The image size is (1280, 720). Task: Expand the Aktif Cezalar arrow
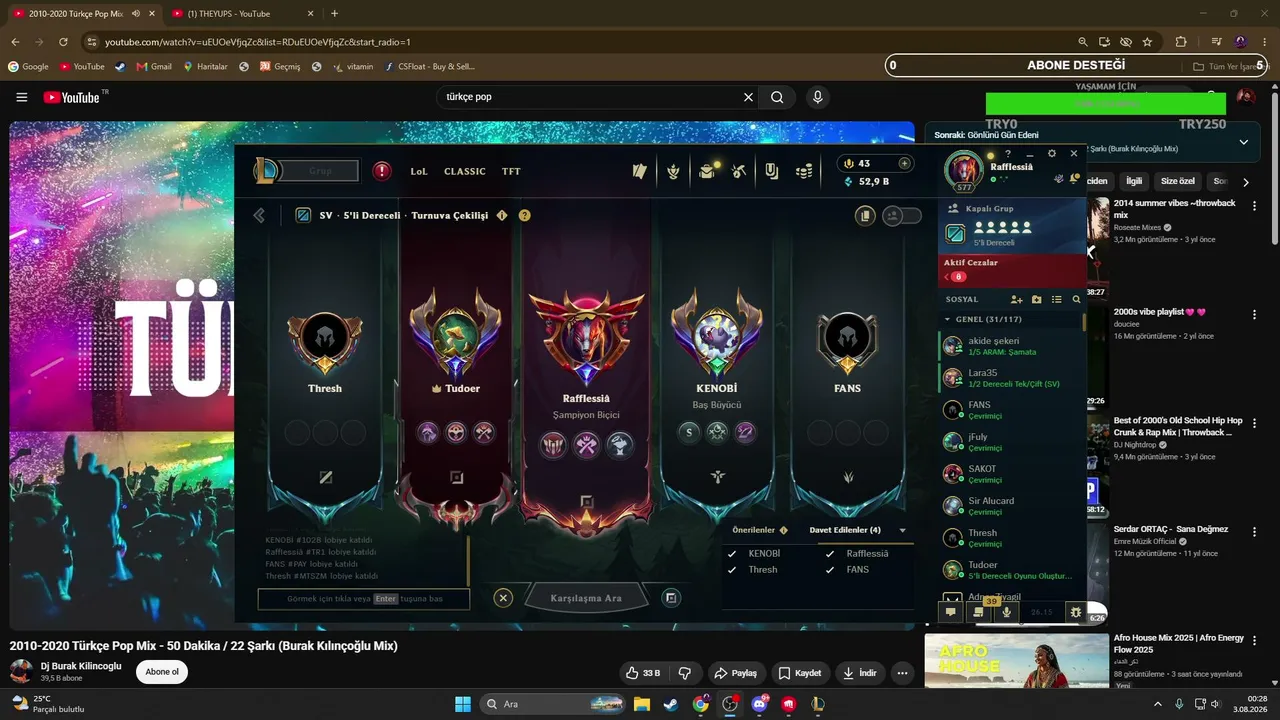pos(946,277)
